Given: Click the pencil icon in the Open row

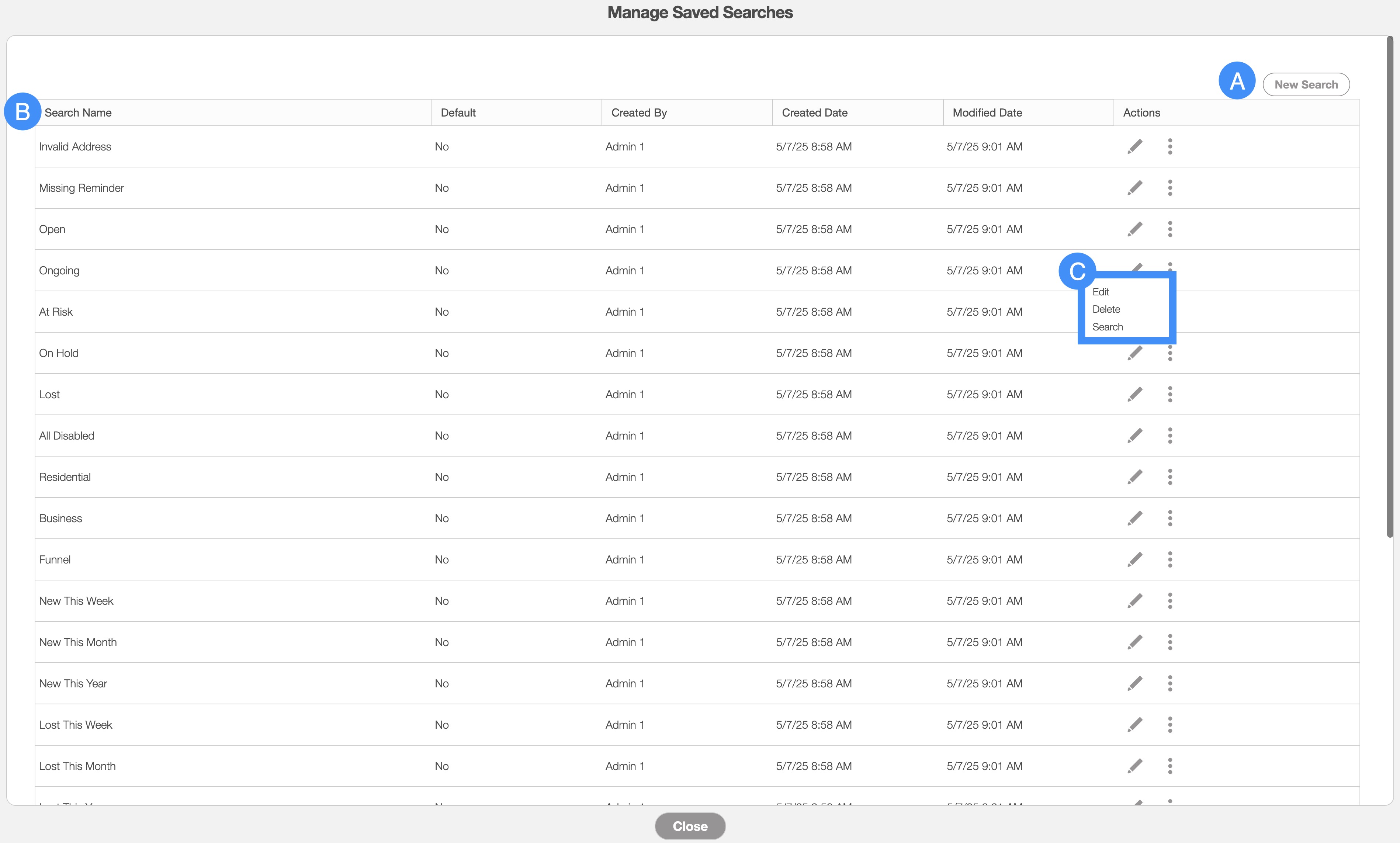Looking at the screenshot, I should (x=1135, y=229).
